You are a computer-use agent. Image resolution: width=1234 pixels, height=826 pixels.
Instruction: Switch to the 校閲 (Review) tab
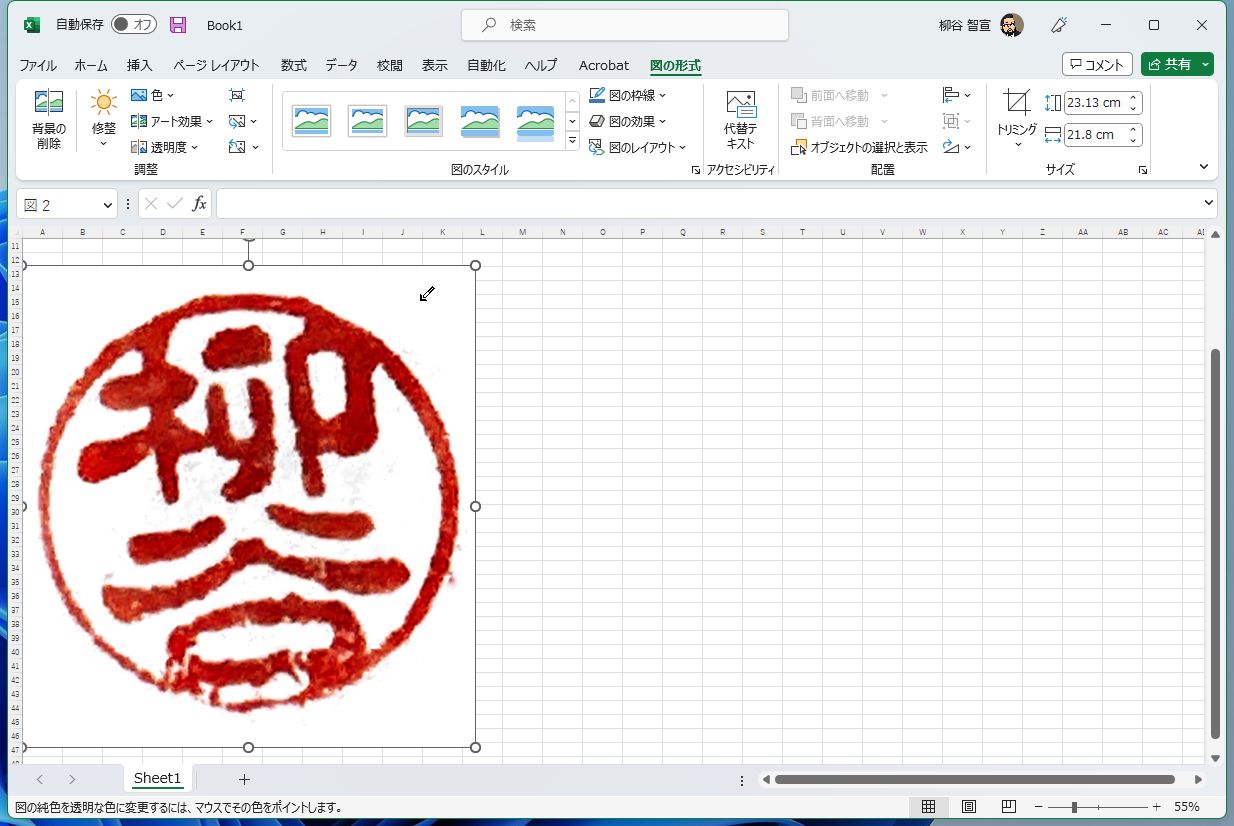pos(390,65)
